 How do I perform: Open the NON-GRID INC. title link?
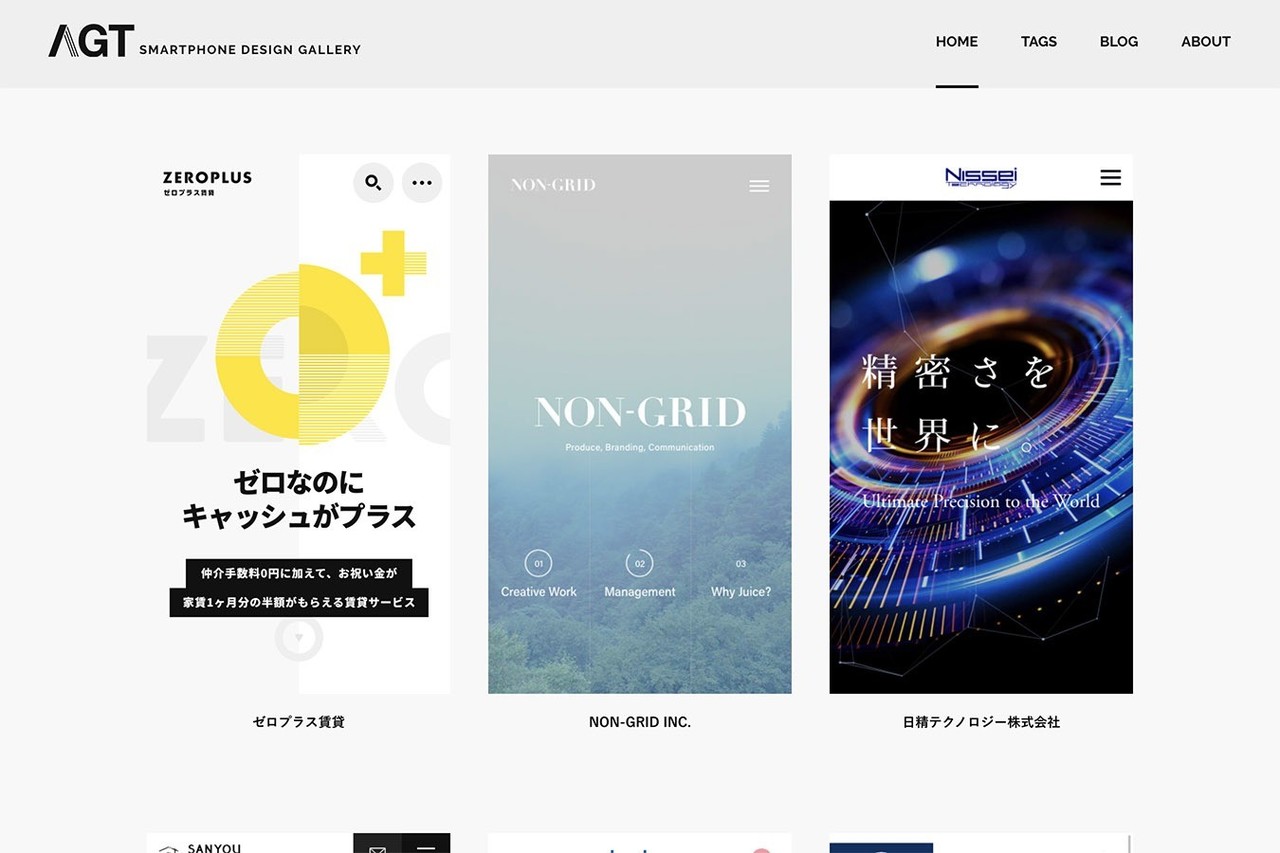pos(640,722)
